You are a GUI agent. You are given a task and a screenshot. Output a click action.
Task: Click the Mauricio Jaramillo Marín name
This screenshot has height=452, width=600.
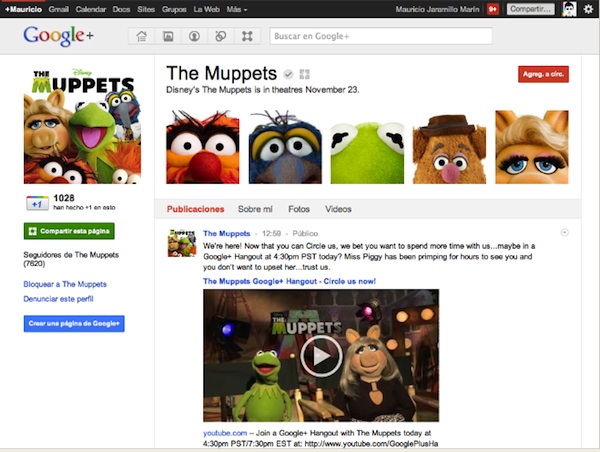pyautogui.click(x=437, y=9)
